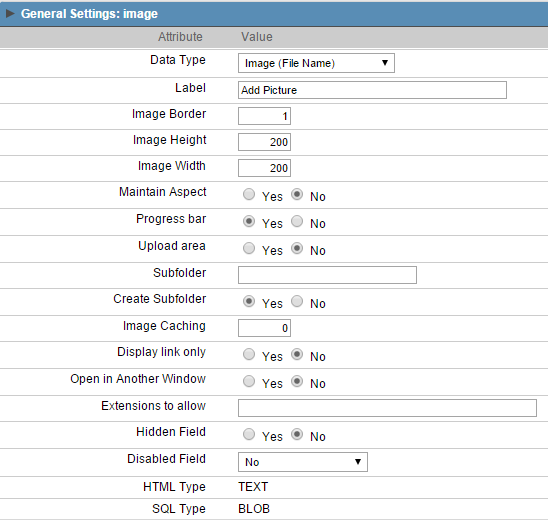Select Yes for Upload area

tap(249, 248)
